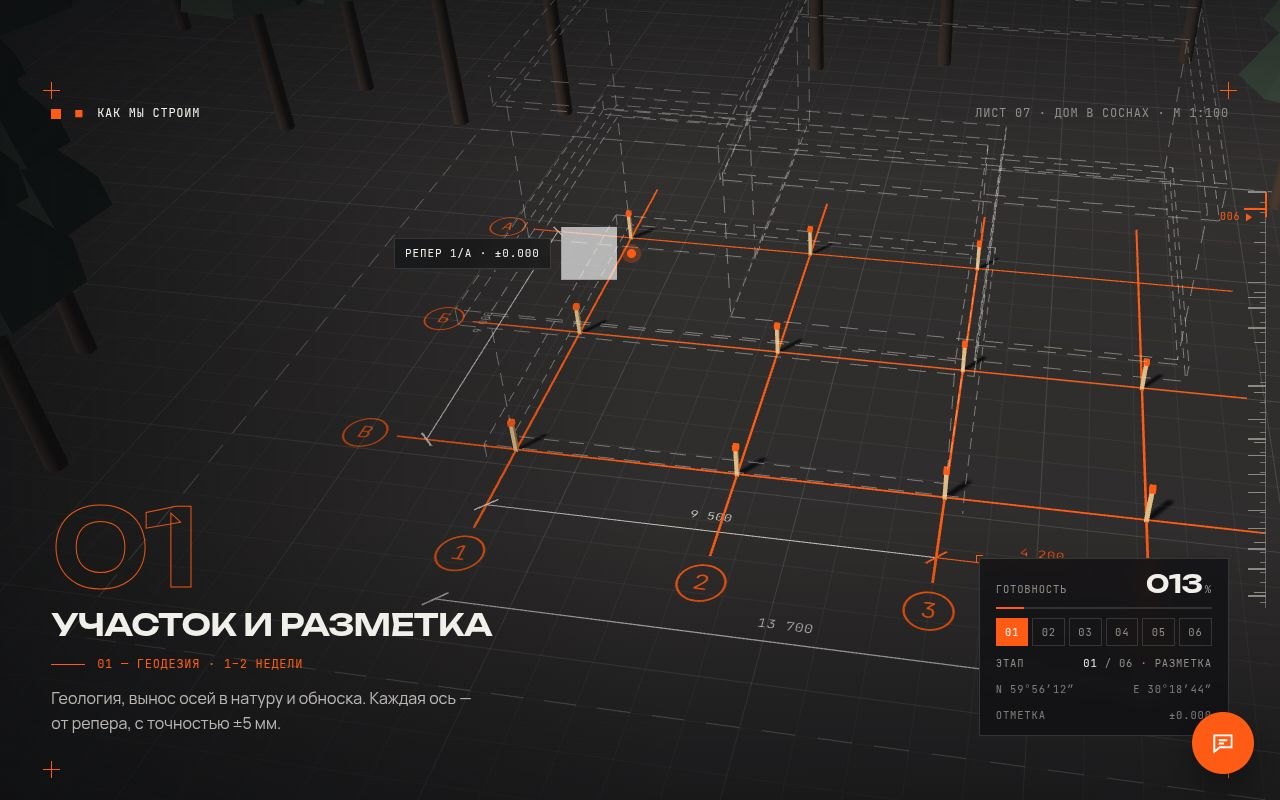1280x800 pixels.
Task: Click axis marker circle A
Action: click(x=508, y=227)
